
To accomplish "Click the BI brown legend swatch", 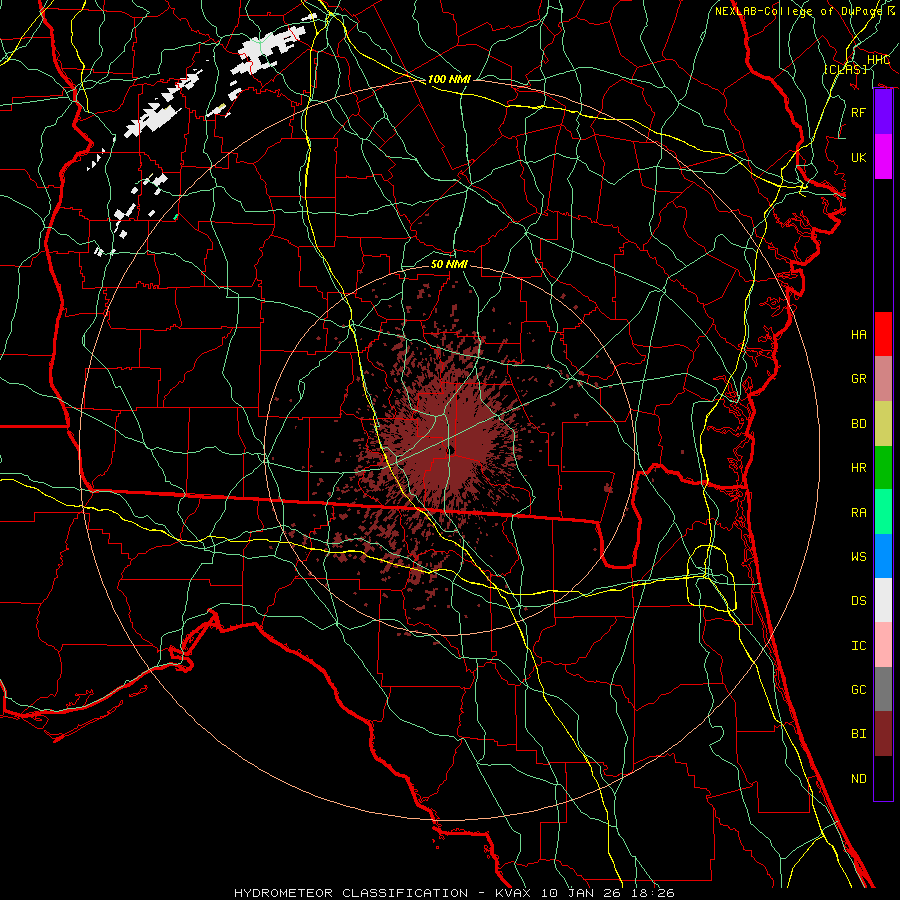I will coord(883,734).
